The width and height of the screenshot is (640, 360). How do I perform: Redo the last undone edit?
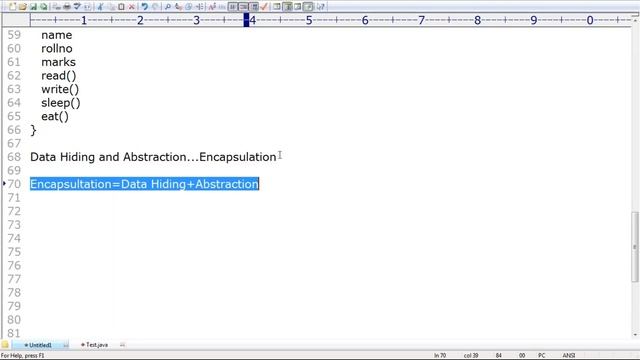[155, 7]
